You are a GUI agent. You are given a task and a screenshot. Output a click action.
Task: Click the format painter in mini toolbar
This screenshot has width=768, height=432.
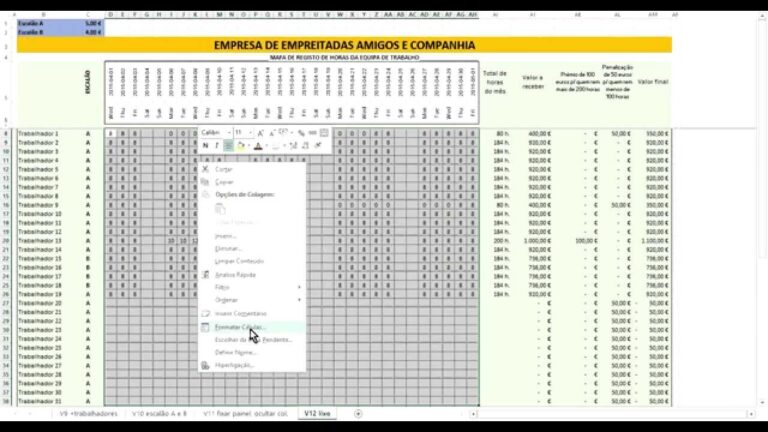pyautogui.click(x=318, y=145)
